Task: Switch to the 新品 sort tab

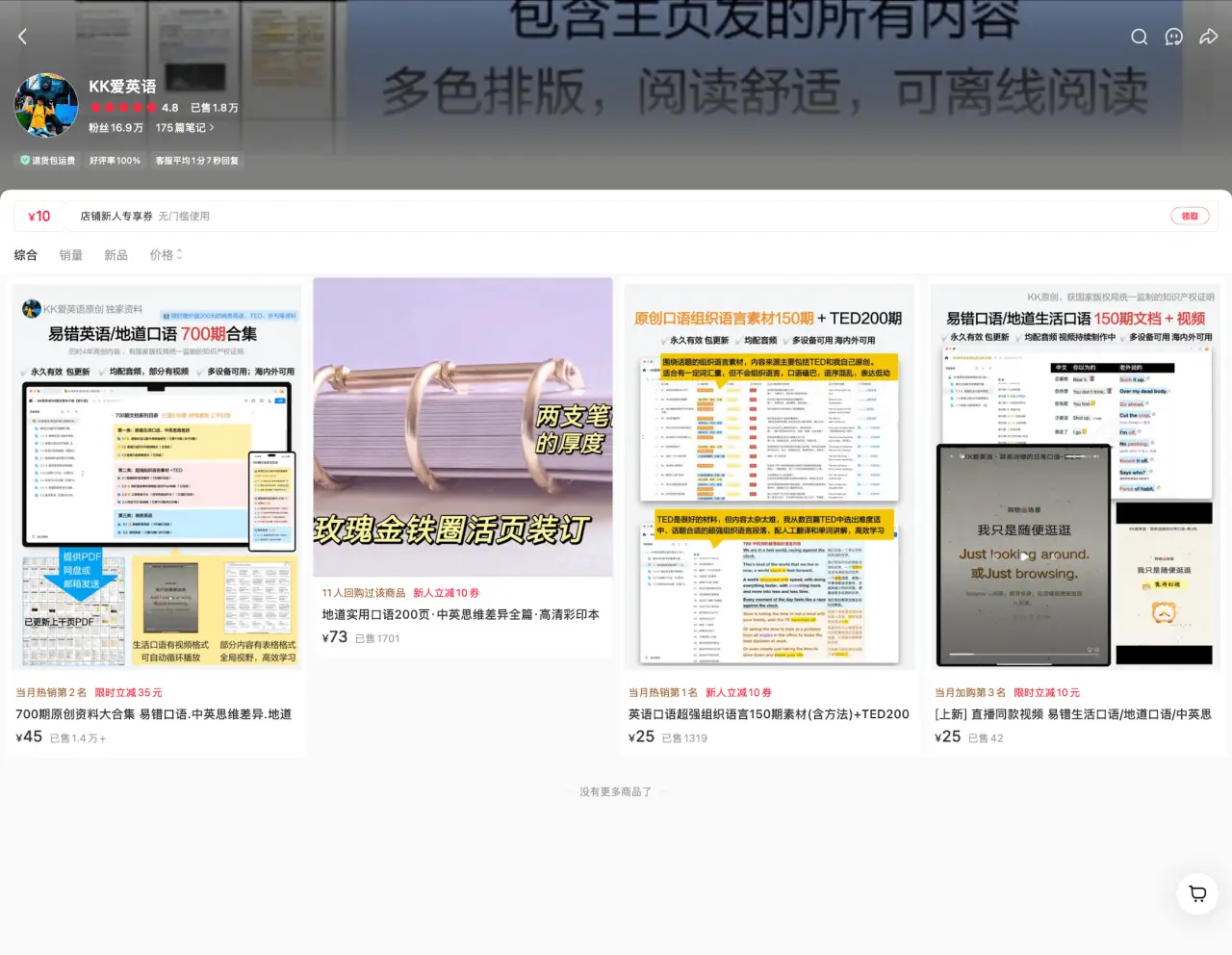Action: pos(116,255)
